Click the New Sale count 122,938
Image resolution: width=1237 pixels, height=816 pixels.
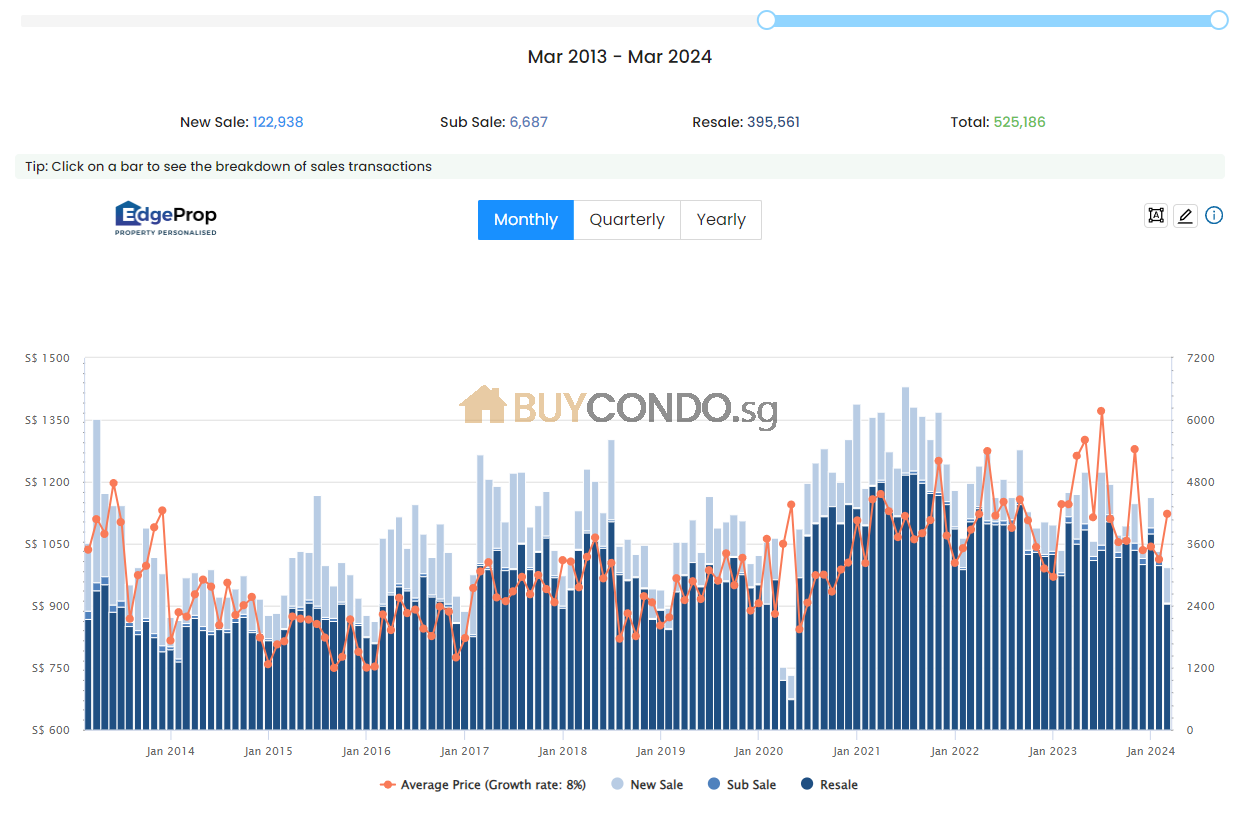(x=278, y=122)
